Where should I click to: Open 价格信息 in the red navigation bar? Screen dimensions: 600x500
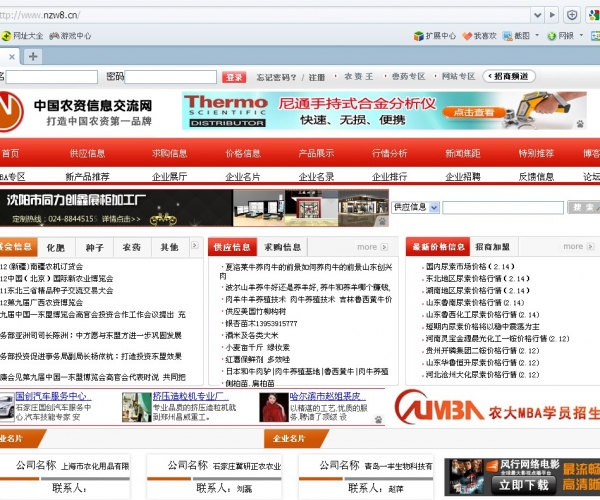[243, 153]
